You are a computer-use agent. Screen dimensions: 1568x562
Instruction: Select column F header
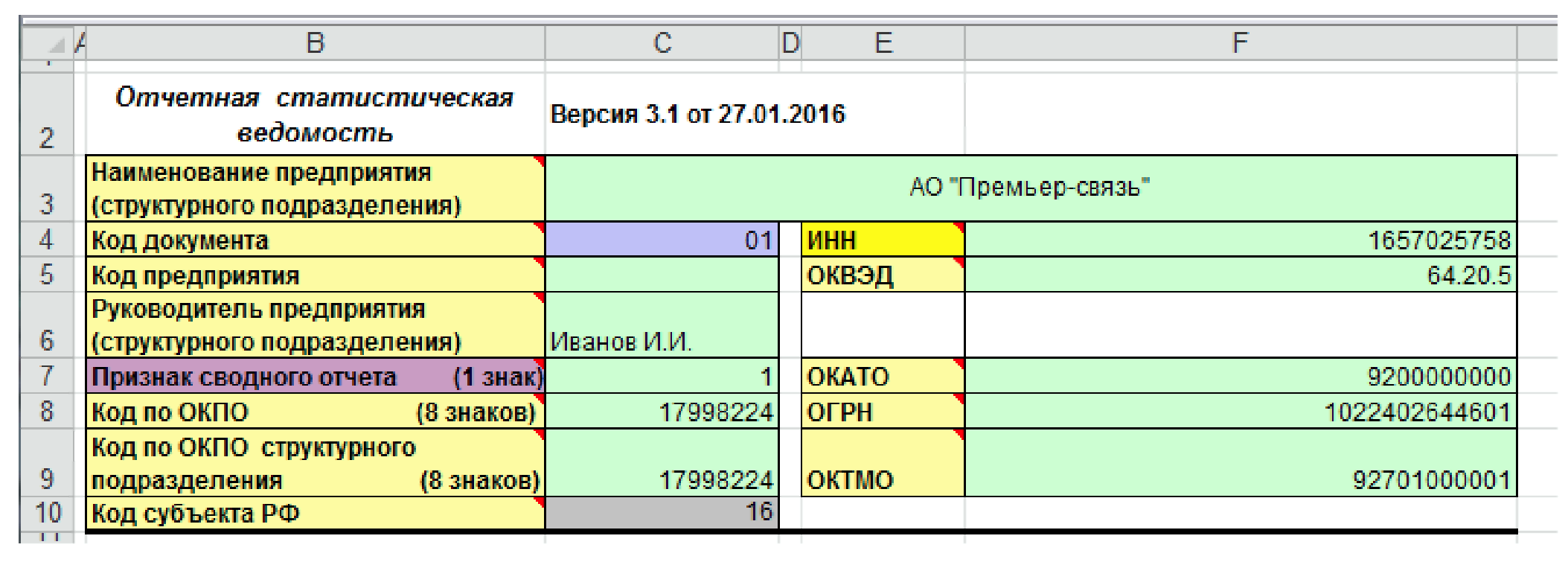(x=1240, y=43)
